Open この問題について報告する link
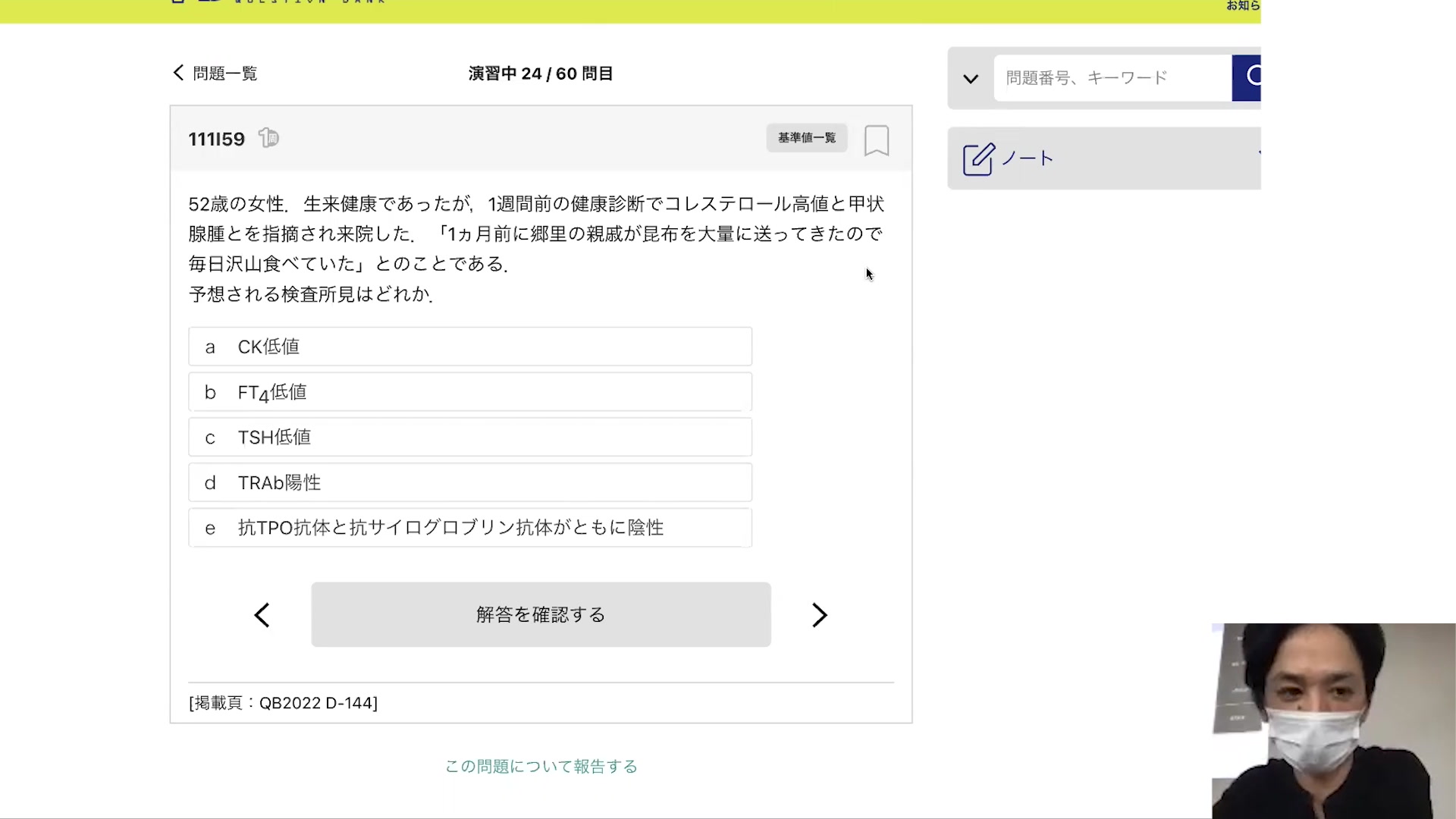1456x819 pixels. point(541,767)
